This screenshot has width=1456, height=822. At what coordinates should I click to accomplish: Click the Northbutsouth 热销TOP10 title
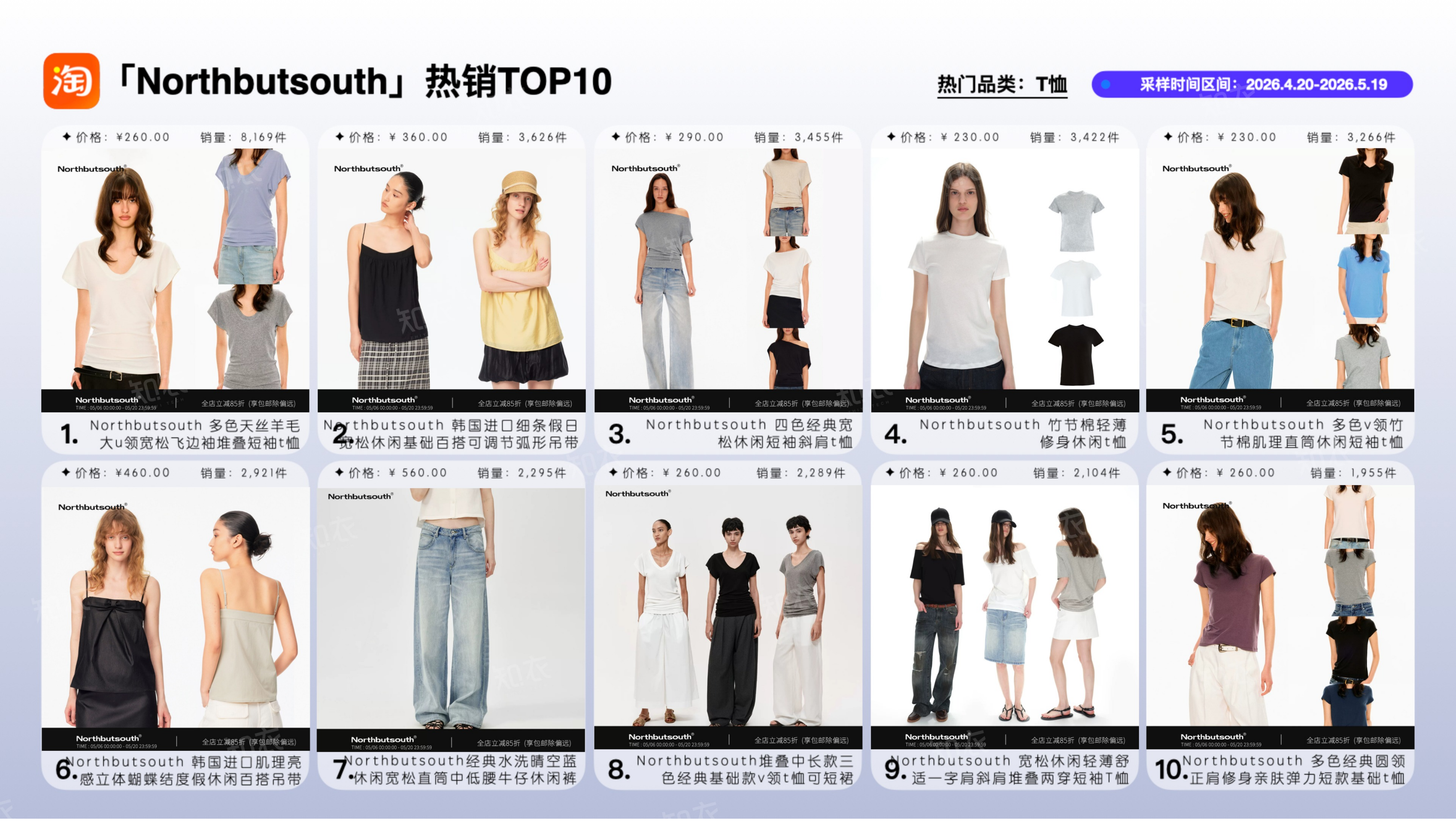click(x=365, y=81)
